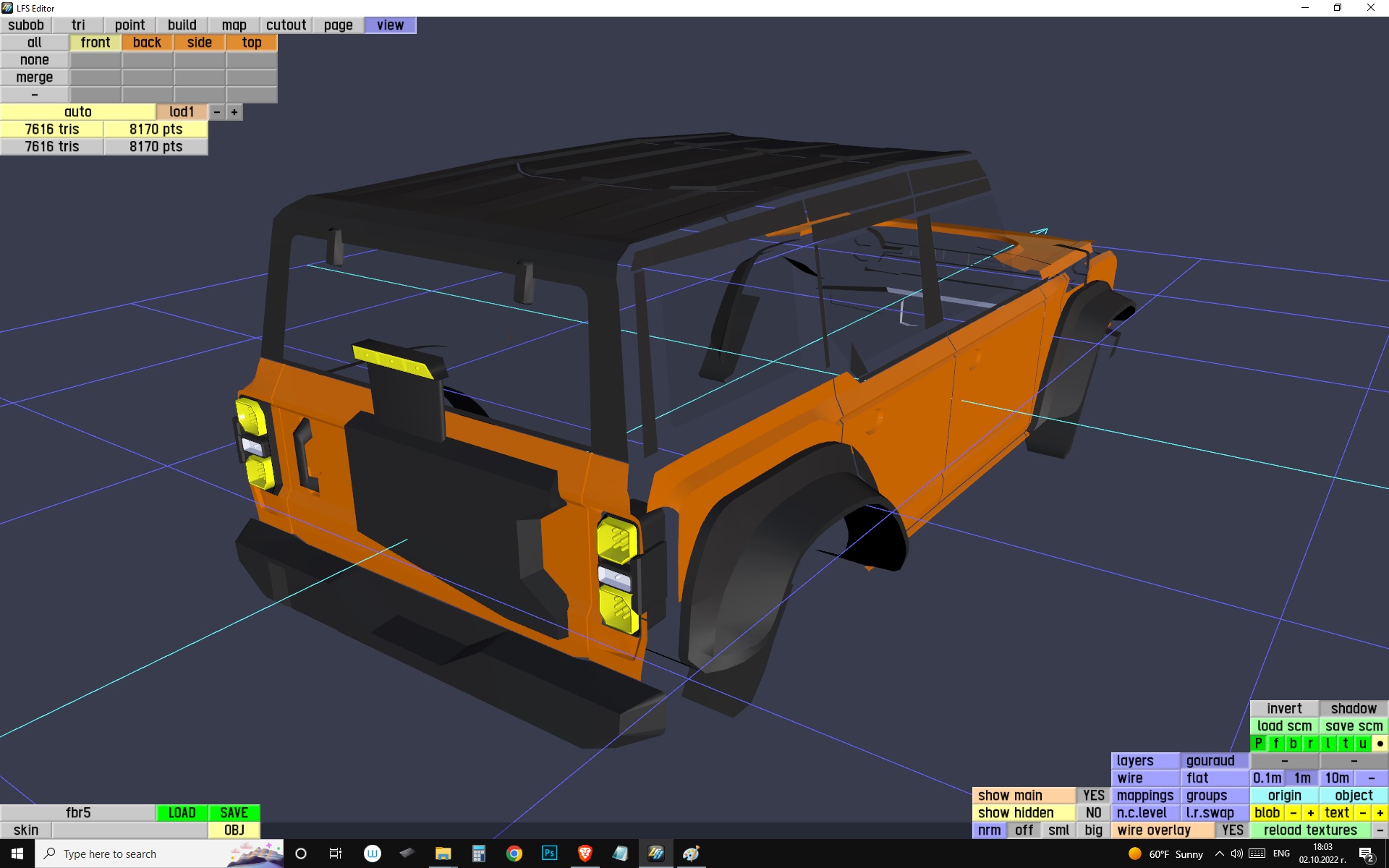Toggle show hidden NO value
1389x868 pixels.
1093,813
